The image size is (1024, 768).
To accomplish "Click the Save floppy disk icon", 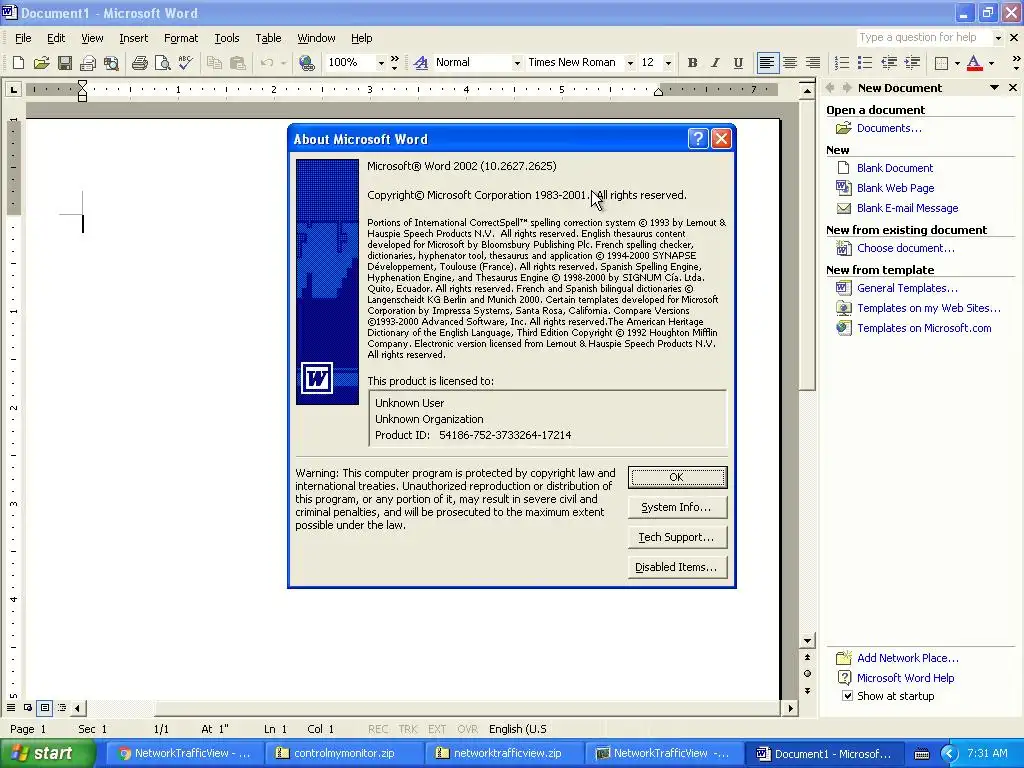I will coord(65,63).
